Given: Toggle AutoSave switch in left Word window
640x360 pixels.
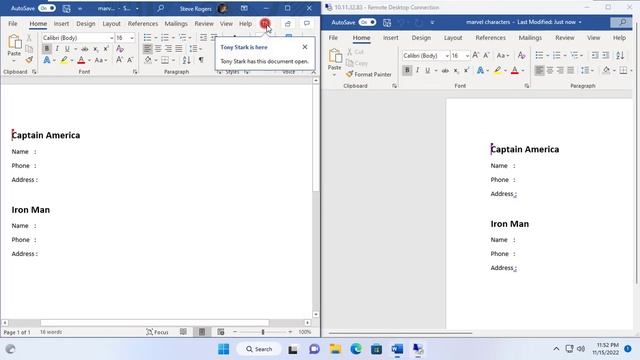Looking at the screenshot, I should 47,8.
